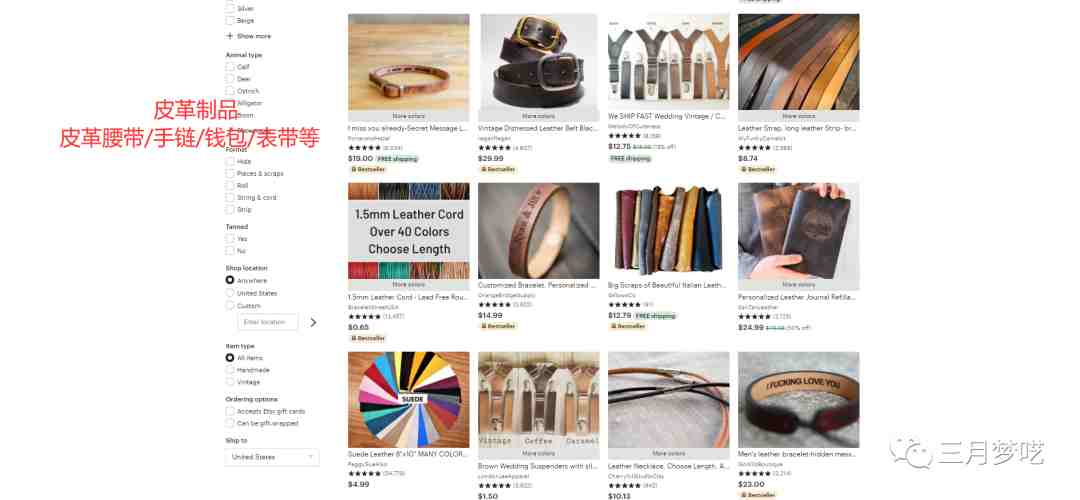
Task: Click star rating under Secret Message bracelet
Action: click(x=364, y=147)
